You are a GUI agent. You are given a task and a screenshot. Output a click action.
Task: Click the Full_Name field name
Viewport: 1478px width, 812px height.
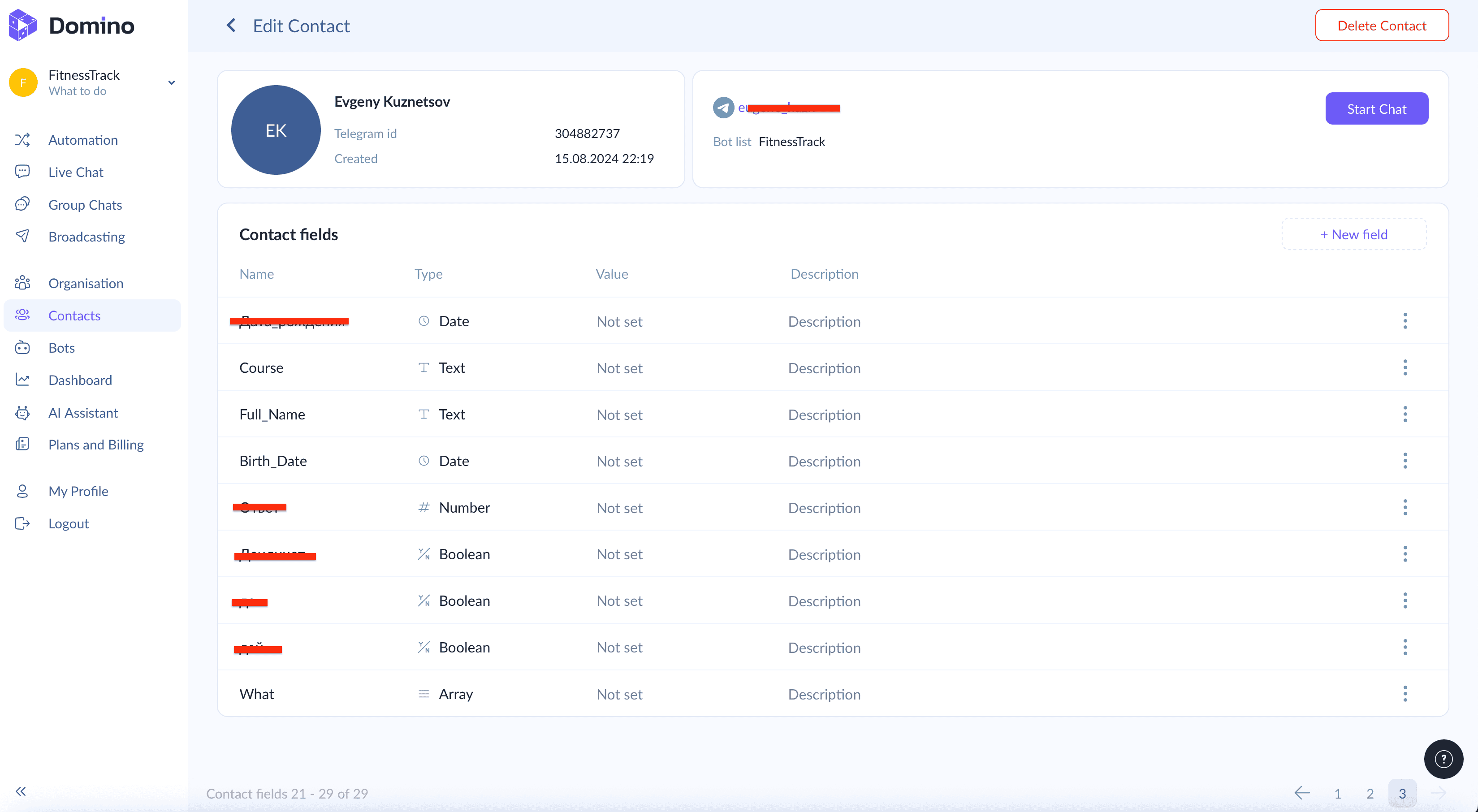pyautogui.click(x=272, y=415)
